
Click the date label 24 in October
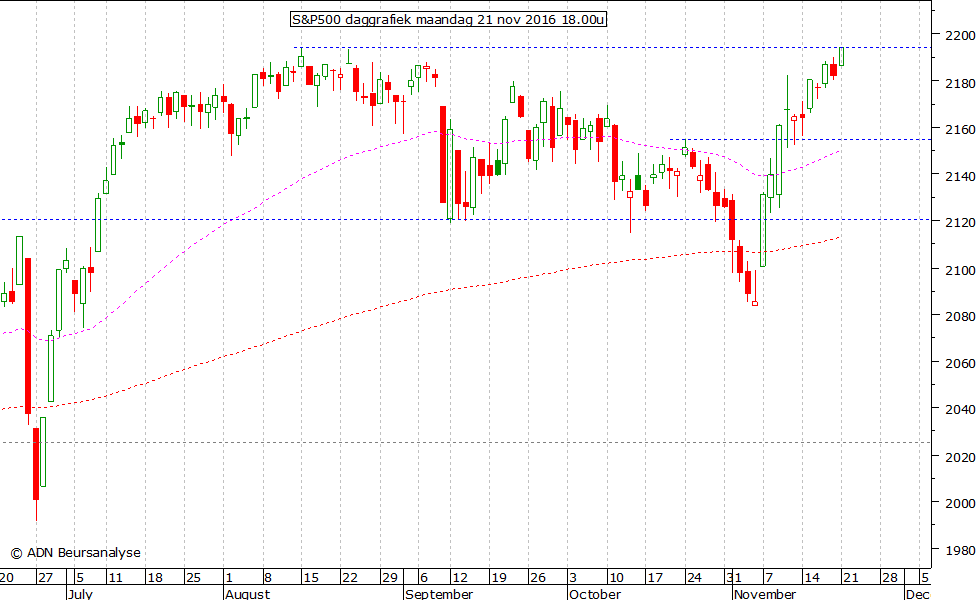point(694,578)
